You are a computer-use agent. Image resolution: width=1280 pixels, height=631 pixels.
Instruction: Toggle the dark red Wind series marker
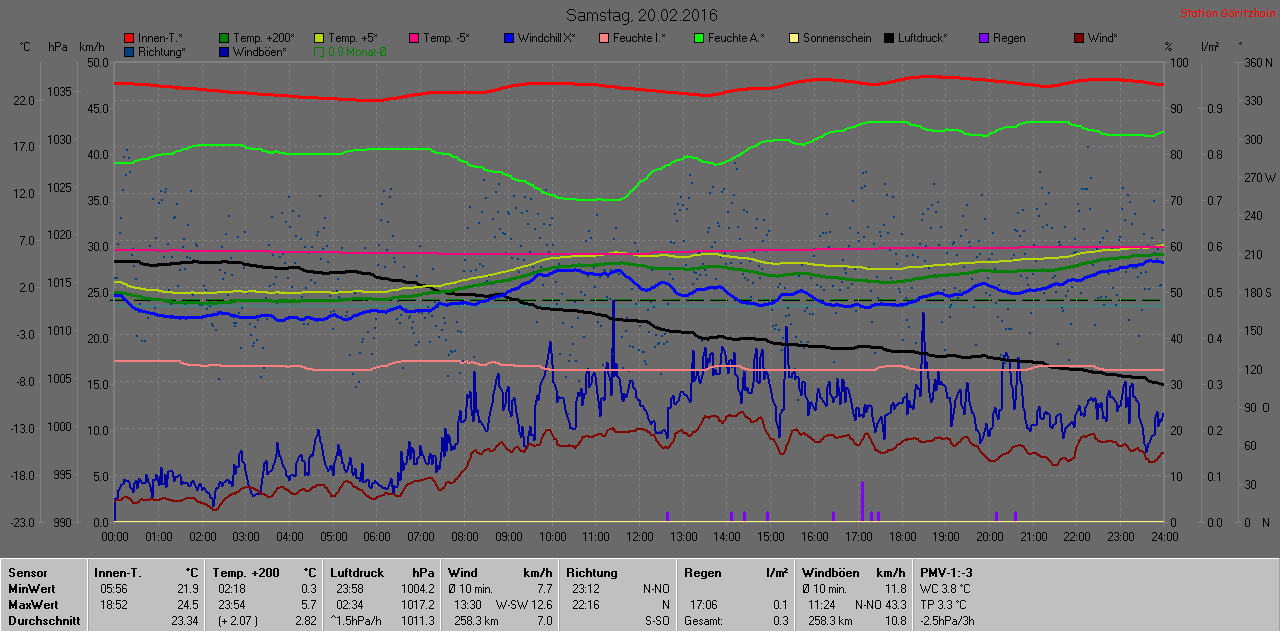(x=1079, y=38)
